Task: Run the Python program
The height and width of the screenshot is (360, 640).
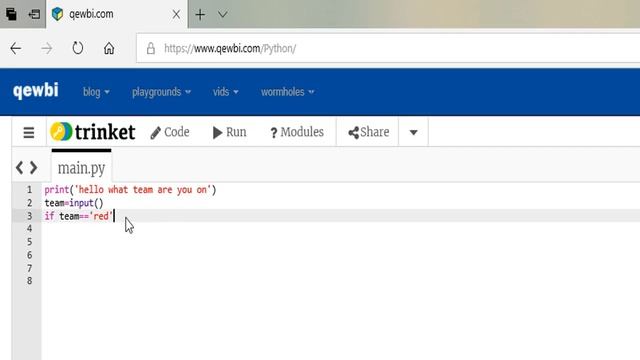Action: (x=229, y=132)
